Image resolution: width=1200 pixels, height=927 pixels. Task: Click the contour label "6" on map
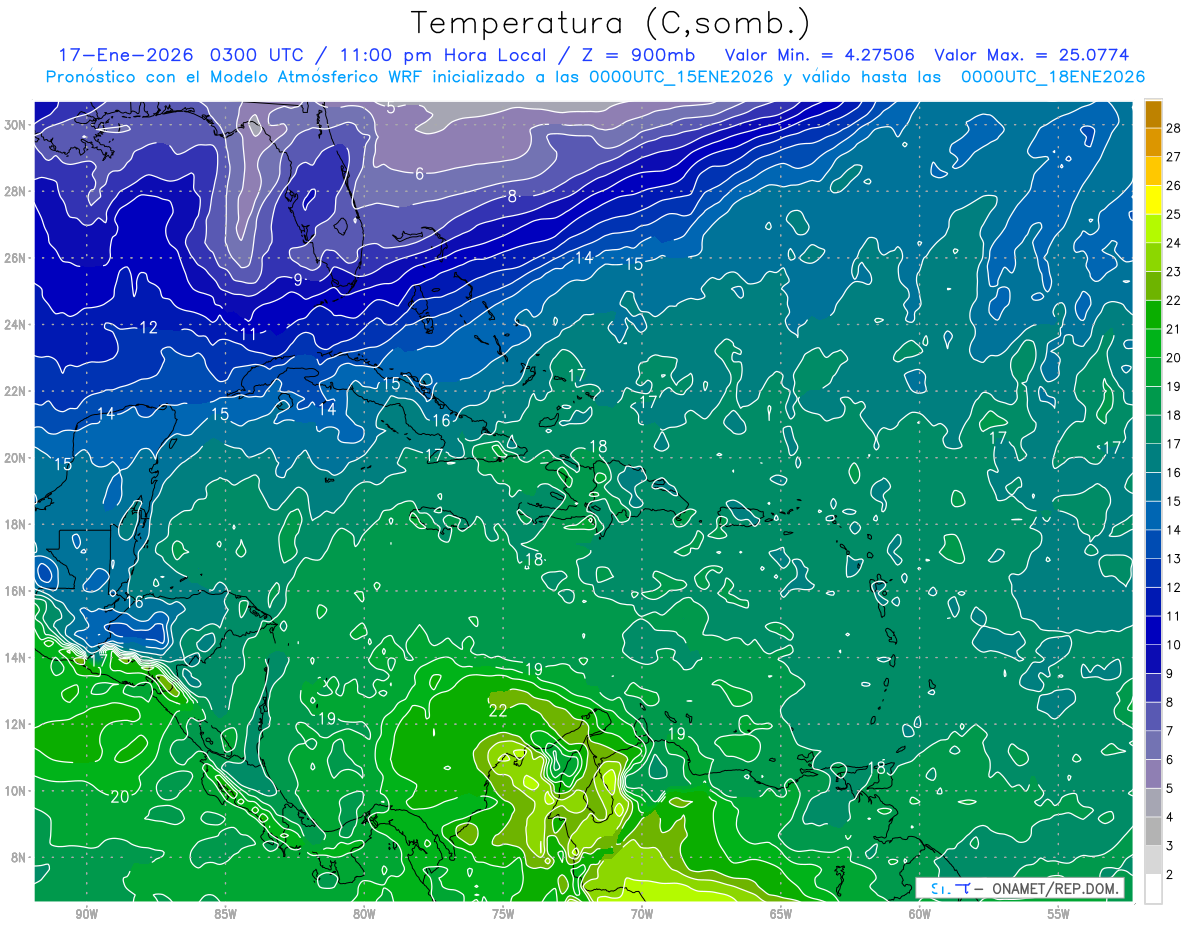tap(420, 174)
